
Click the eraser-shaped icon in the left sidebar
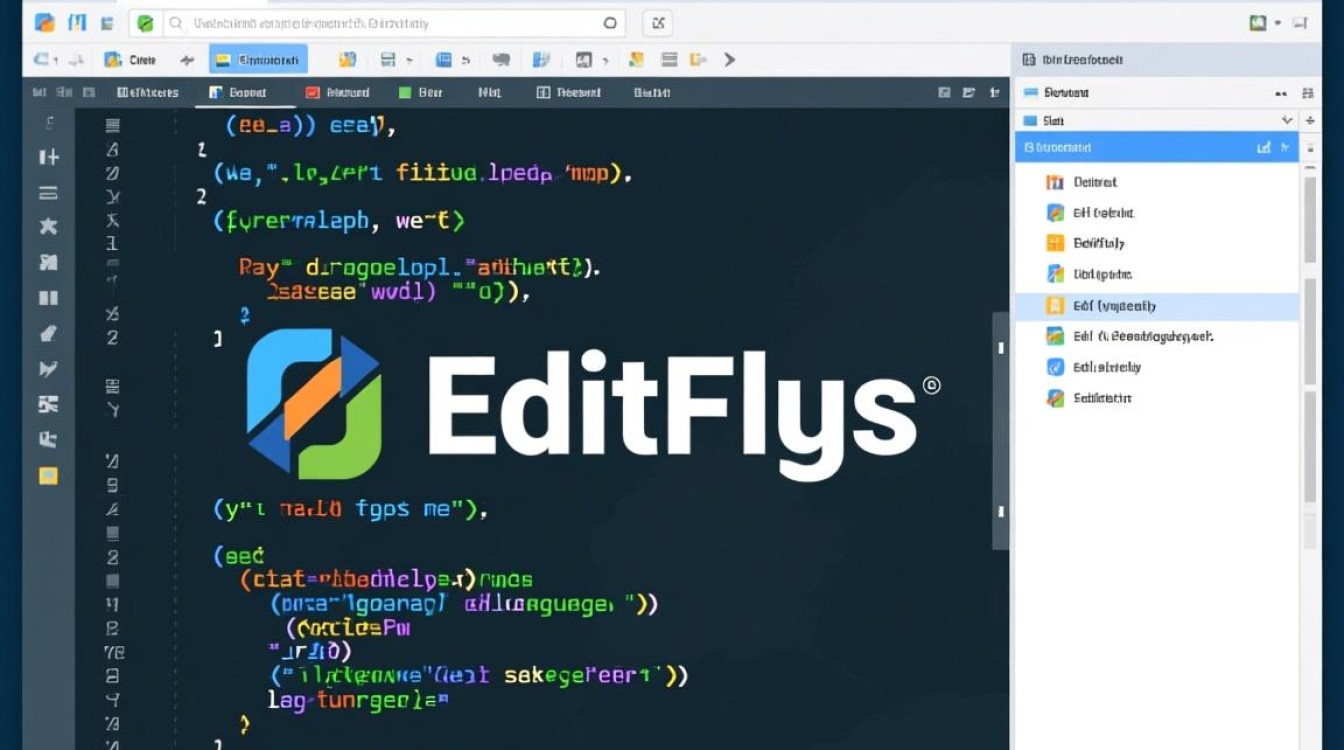coord(48,334)
